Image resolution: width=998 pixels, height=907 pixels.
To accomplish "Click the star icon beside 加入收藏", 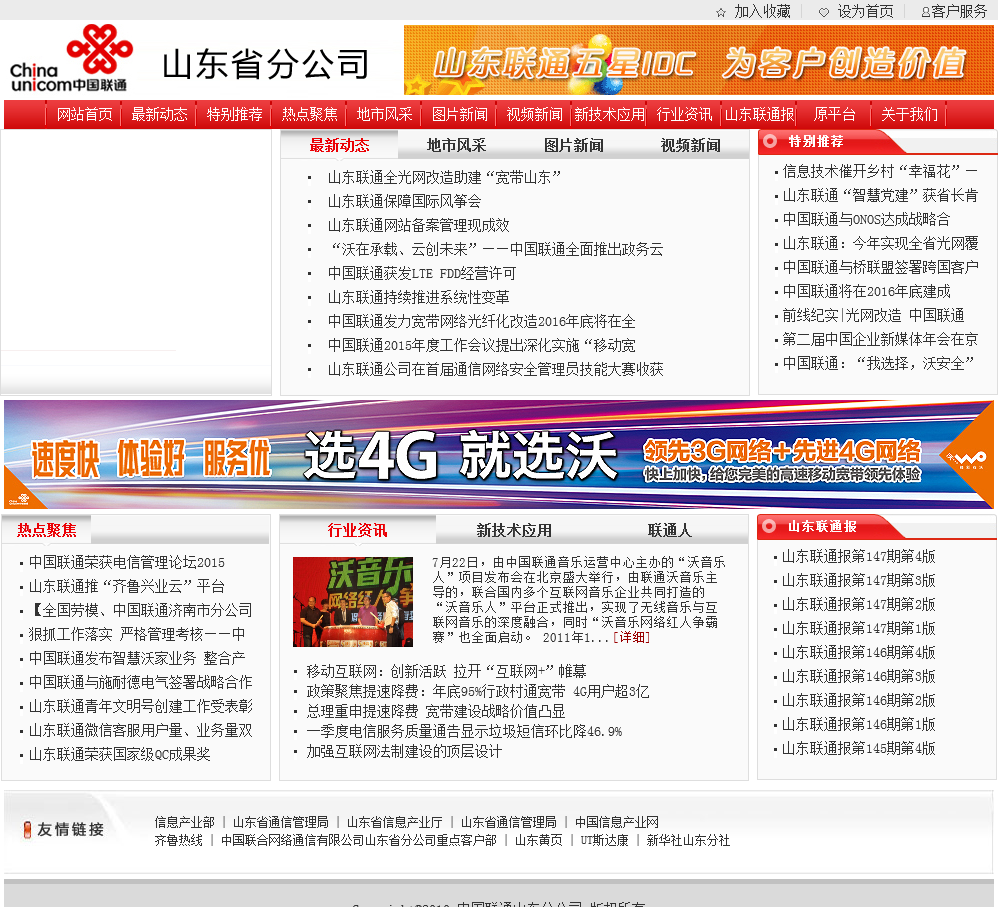I will click(x=720, y=12).
